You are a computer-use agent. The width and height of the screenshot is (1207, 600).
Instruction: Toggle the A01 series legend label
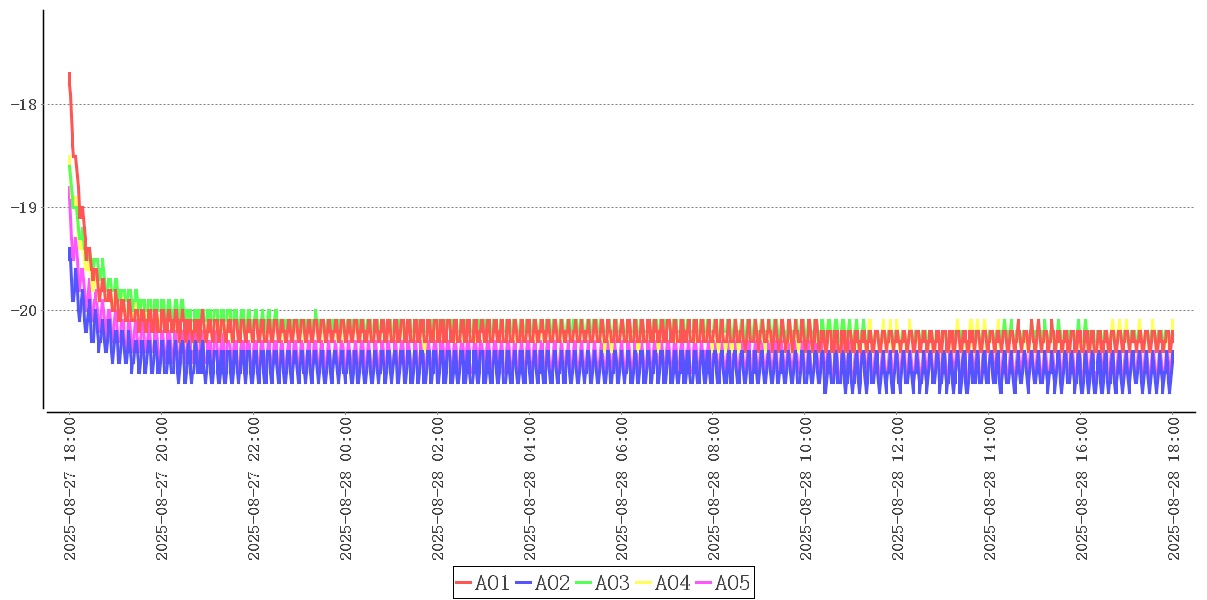tap(492, 583)
